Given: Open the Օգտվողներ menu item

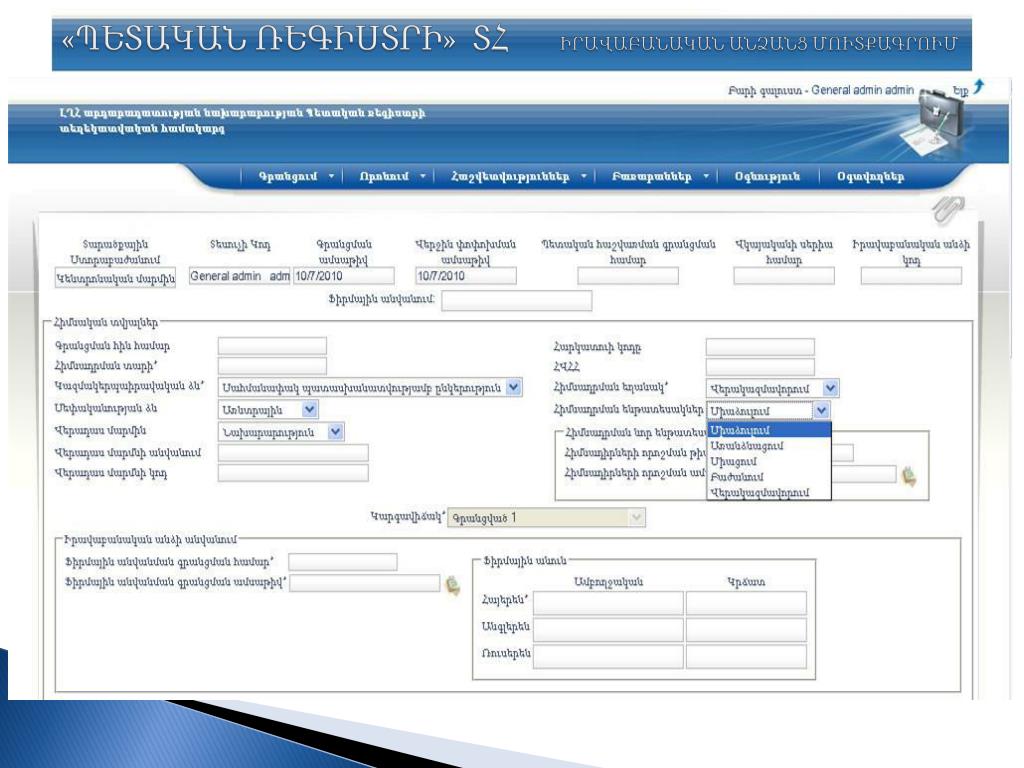Looking at the screenshot, I should [871, 176].
